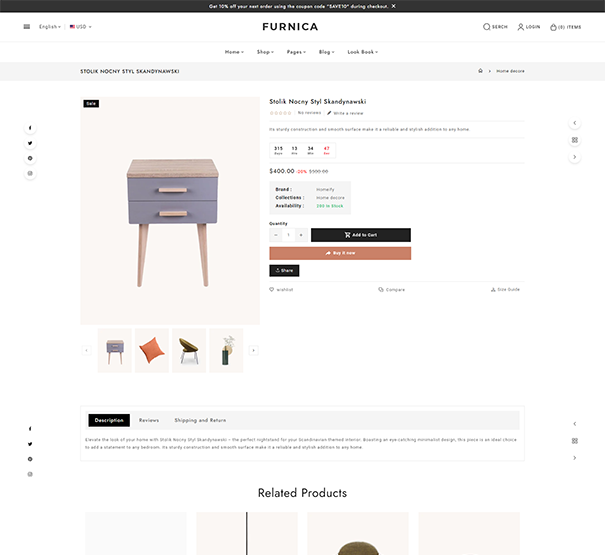Share on Twitter from upper social sidebar
The height and width of the screenshot is (555, 605).
pyautogui.click(x=30, y=143)
